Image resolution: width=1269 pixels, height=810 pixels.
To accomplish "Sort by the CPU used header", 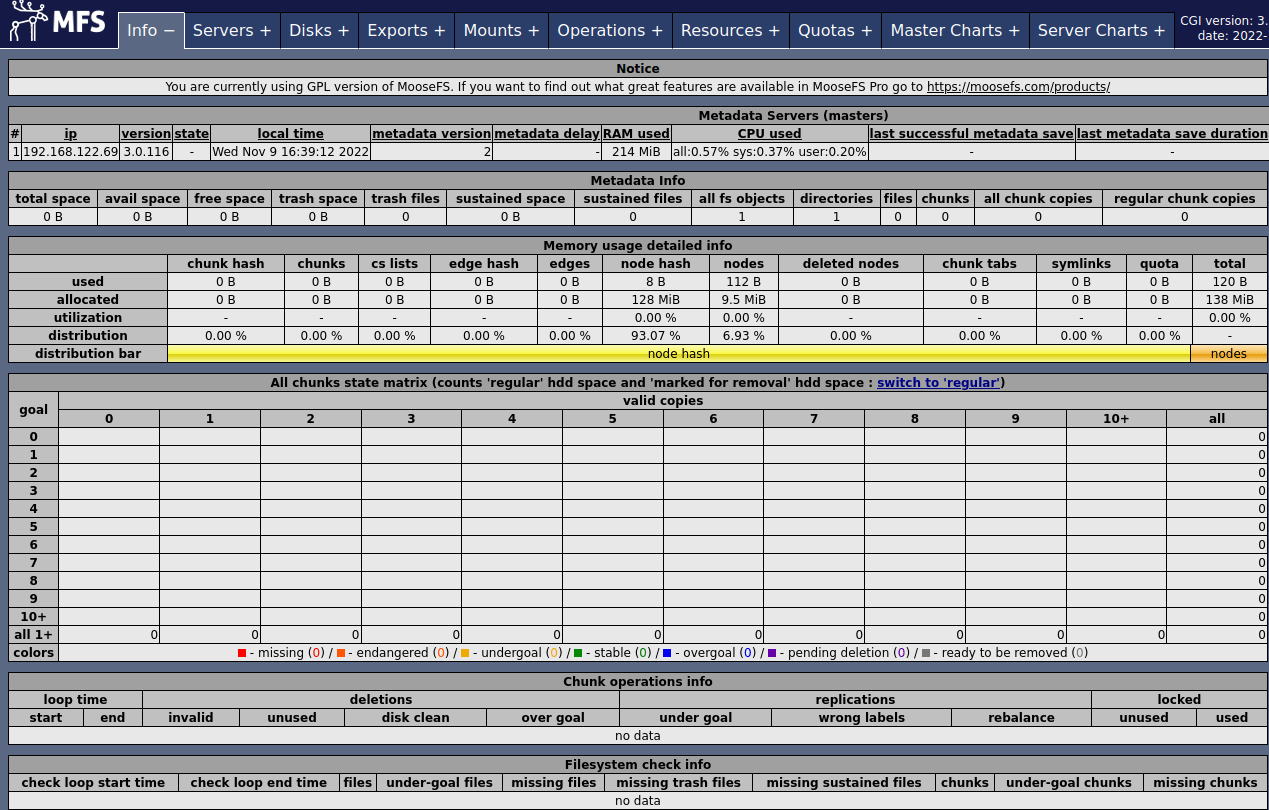I will 769,134.
